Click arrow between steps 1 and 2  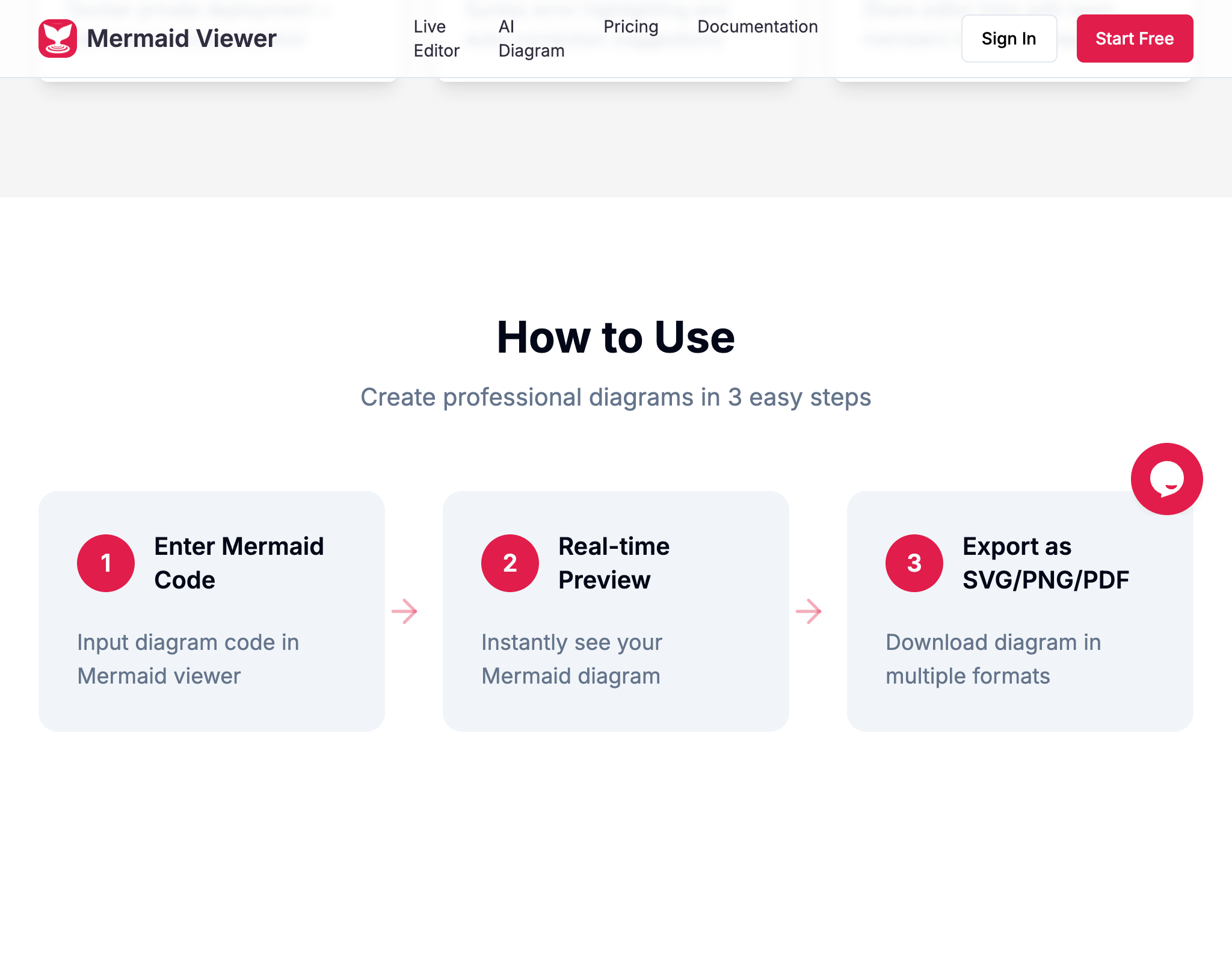[x=404, y=611]
